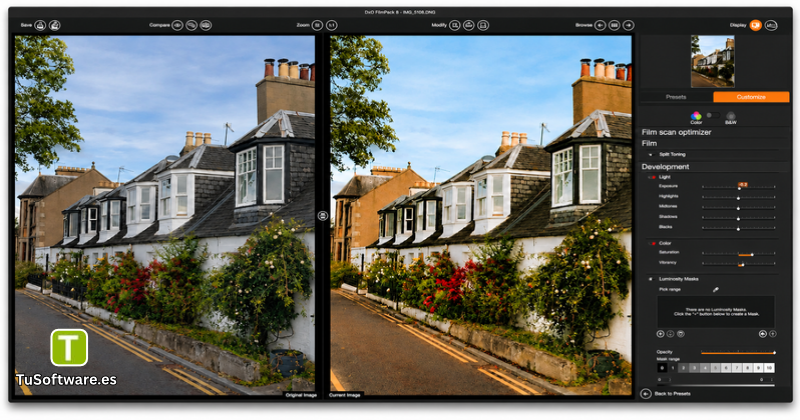800x420 pixels.
Task: Select the Color mode icon
Action: pyautogui.click(x=696, y=117)
